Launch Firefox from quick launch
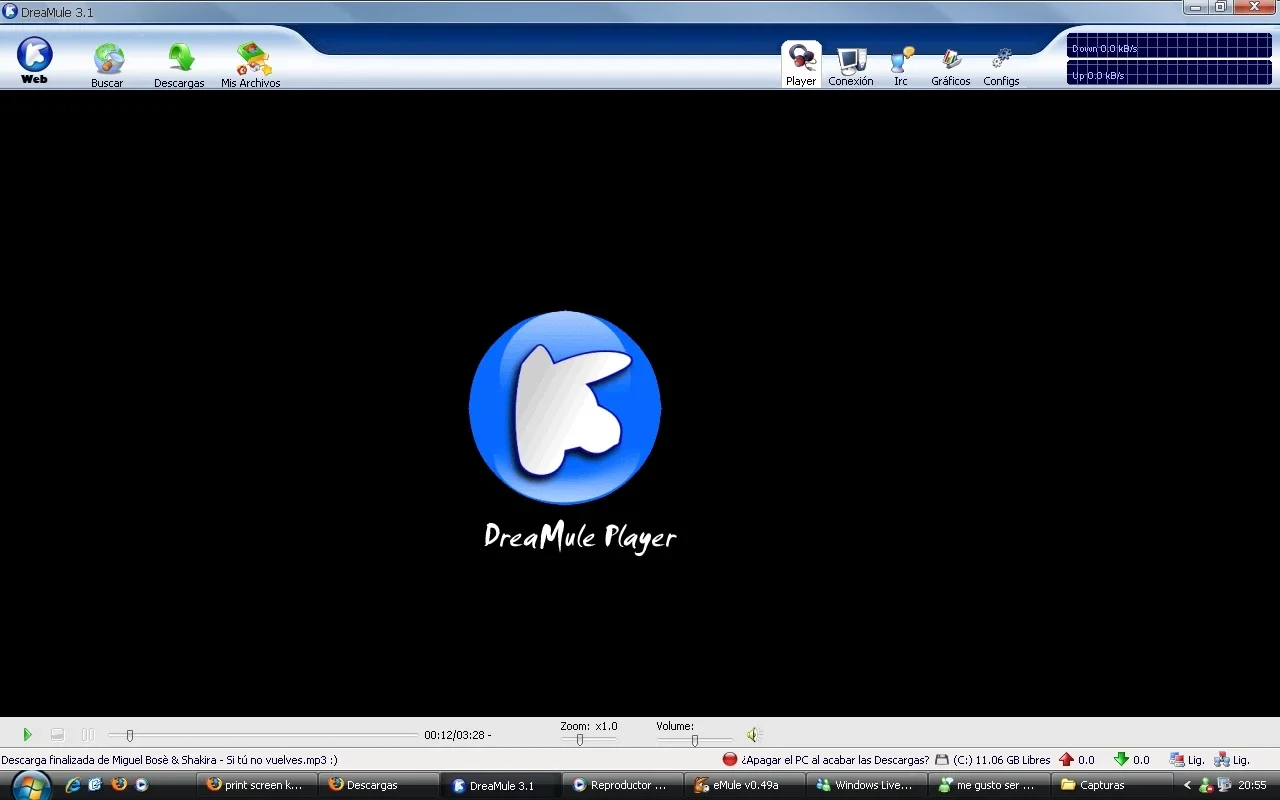Screen dimensions: 1280x800 coord(119,785)
